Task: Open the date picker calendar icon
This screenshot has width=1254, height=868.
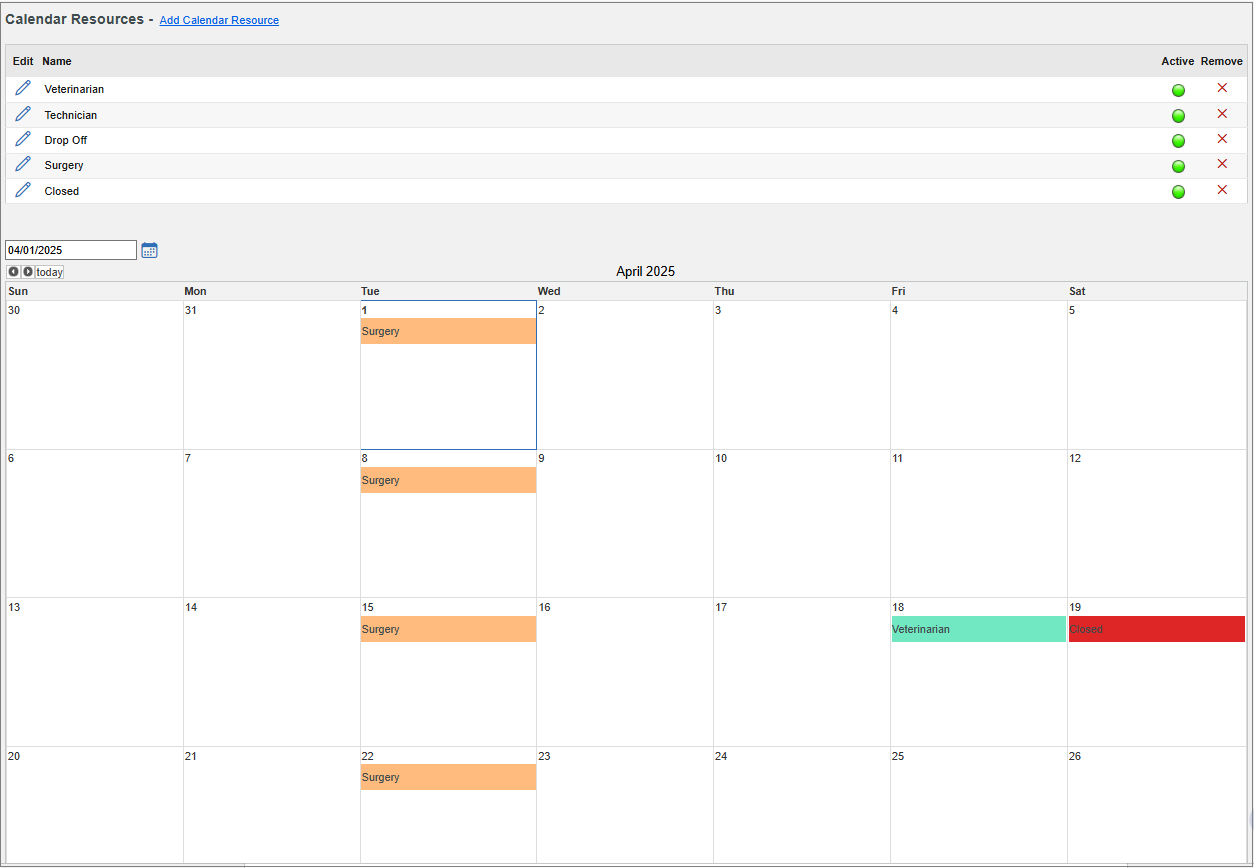Action: (x=149, y=250)
